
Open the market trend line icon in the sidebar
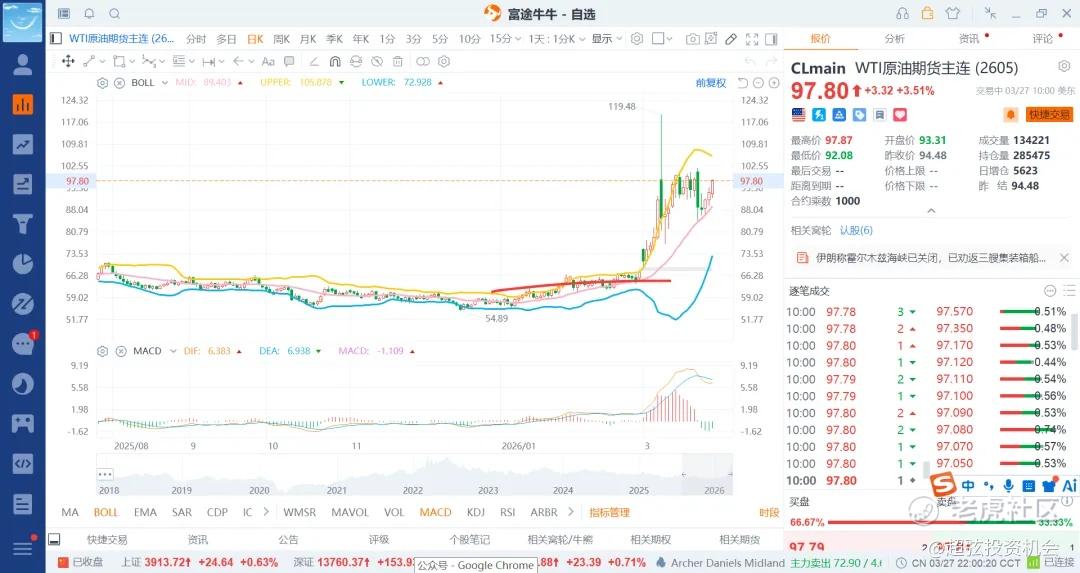click(x=23, y=145)
